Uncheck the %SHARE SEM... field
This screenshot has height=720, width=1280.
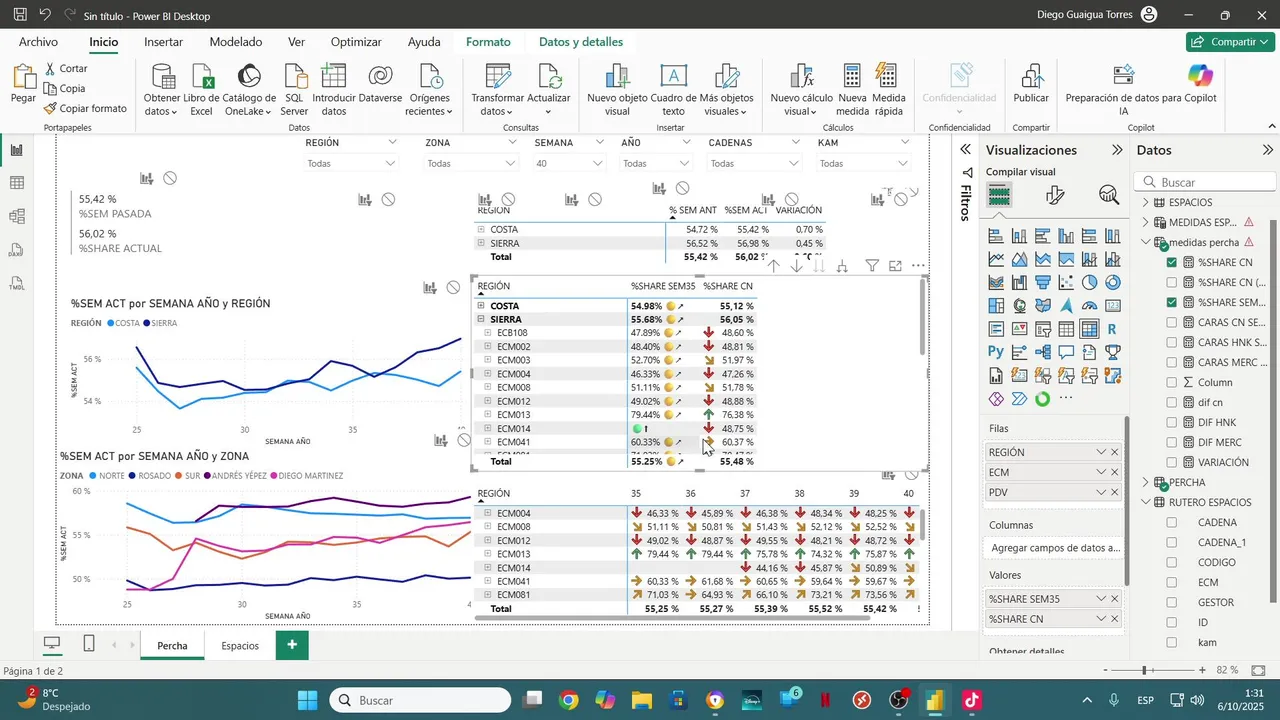1172,302
